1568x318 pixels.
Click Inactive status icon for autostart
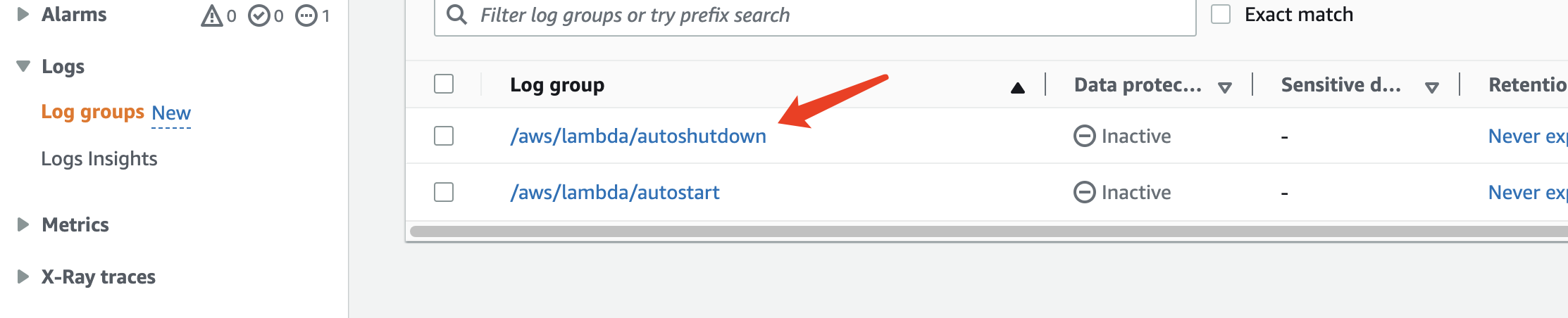[x=1084, y=192]
